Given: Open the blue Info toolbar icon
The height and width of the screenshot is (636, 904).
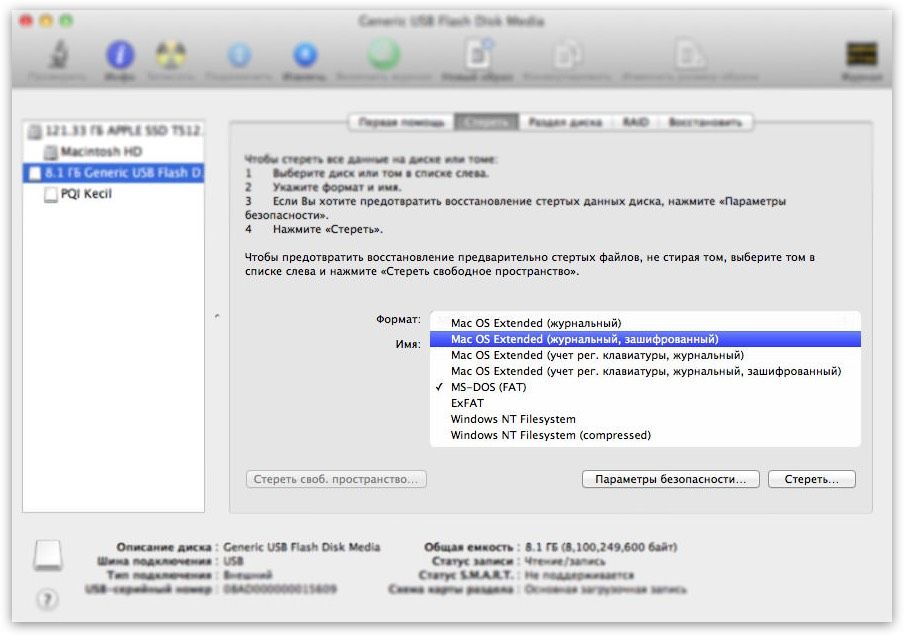Looking at the screenshot, I should point(120,55).
